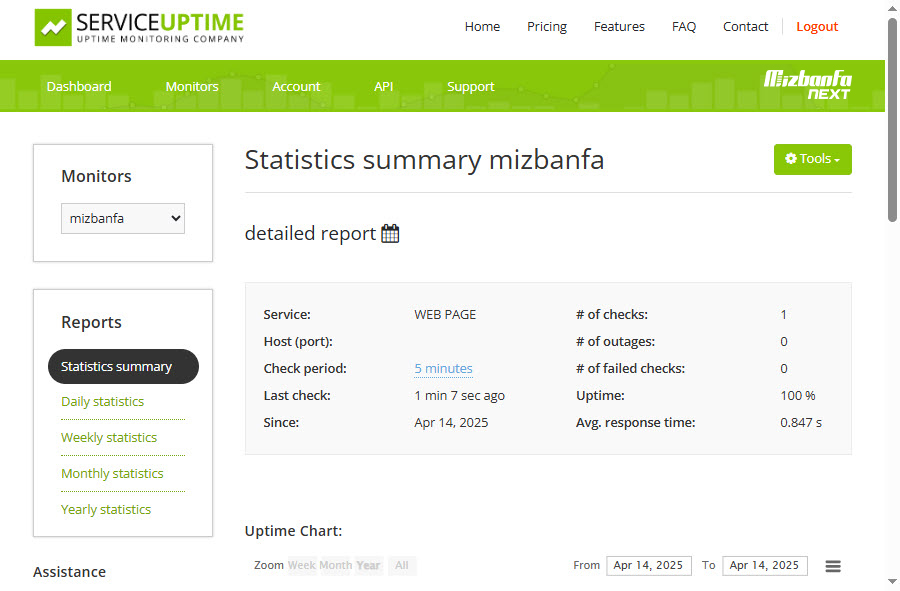Click the 'Monitors' sidebar heading
Image resolution: width=900 pixels, height=591 pixels.
(96, 176)
